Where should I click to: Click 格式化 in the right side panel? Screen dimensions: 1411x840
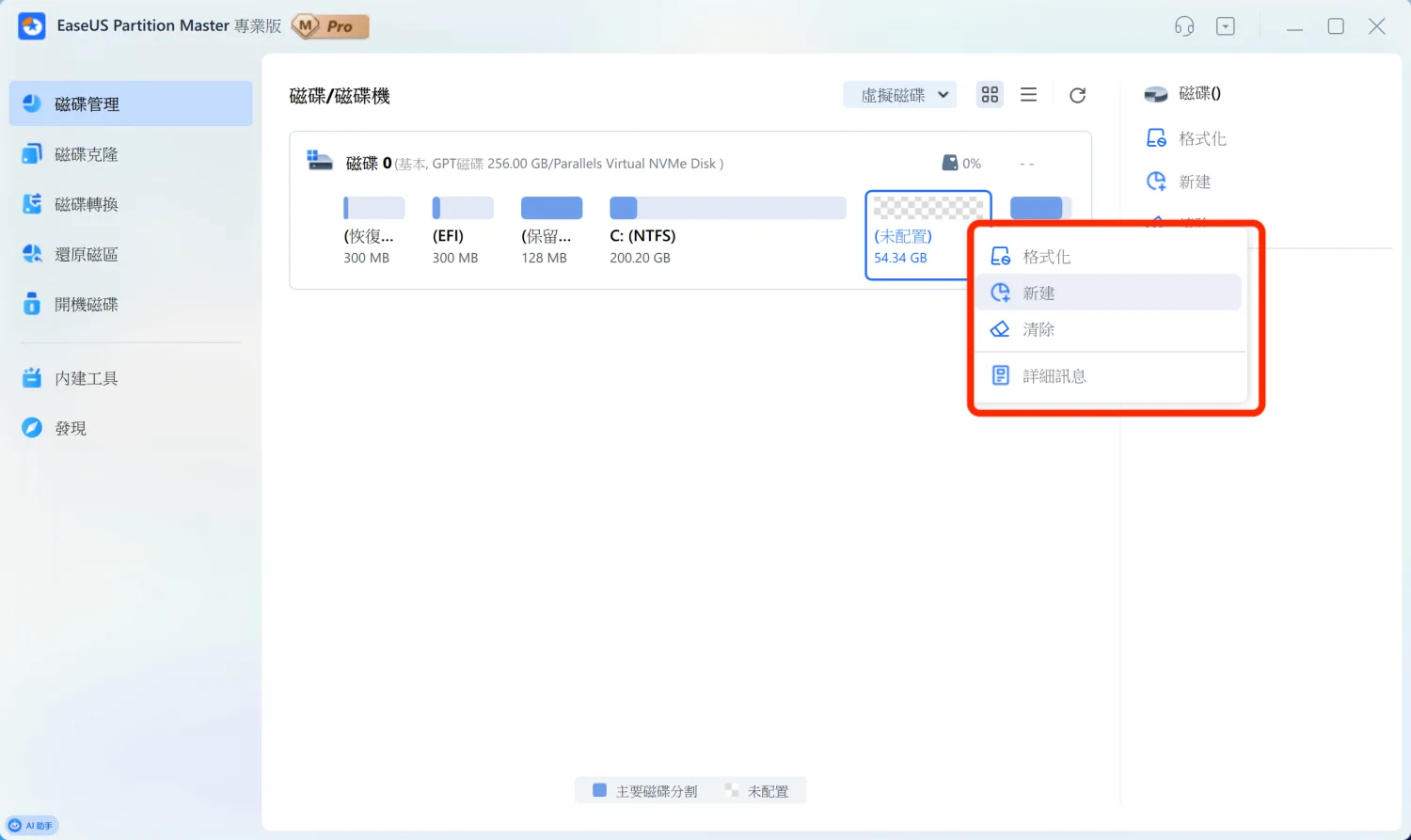pos(1186,138)
